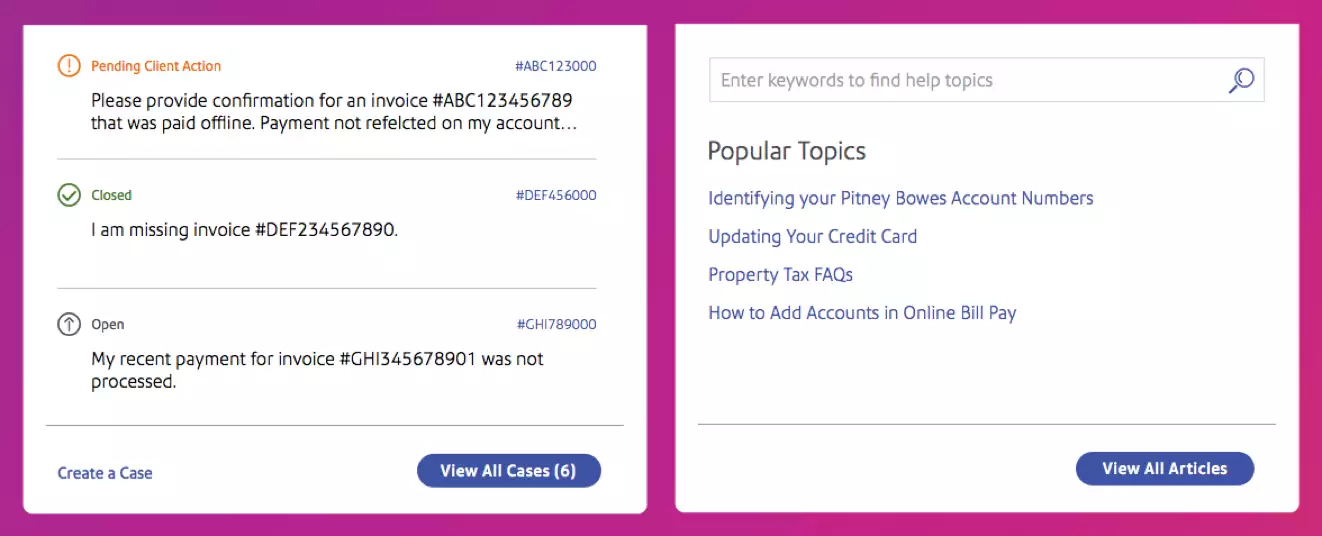Select the Pending Client Action status label

(156, 66)
